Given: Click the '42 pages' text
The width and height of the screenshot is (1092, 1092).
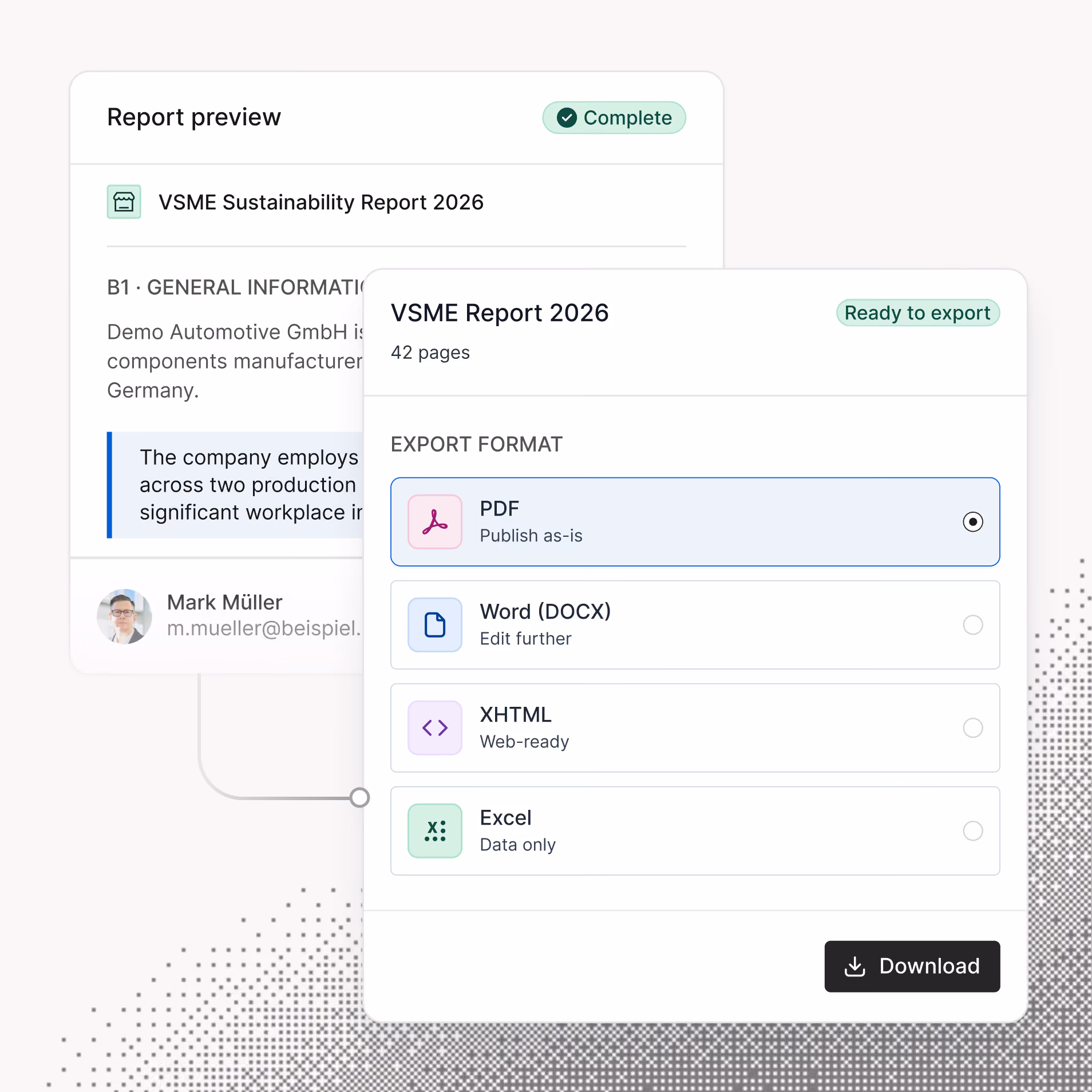Looking at the screenshot, I should point(430,353).
